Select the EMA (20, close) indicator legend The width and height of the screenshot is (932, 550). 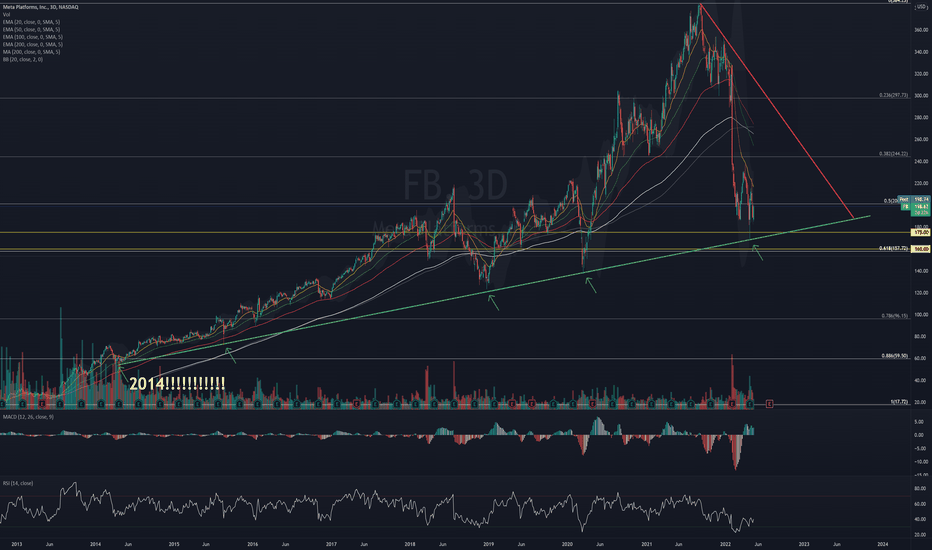pyautogui.click(x=32, y=22)
